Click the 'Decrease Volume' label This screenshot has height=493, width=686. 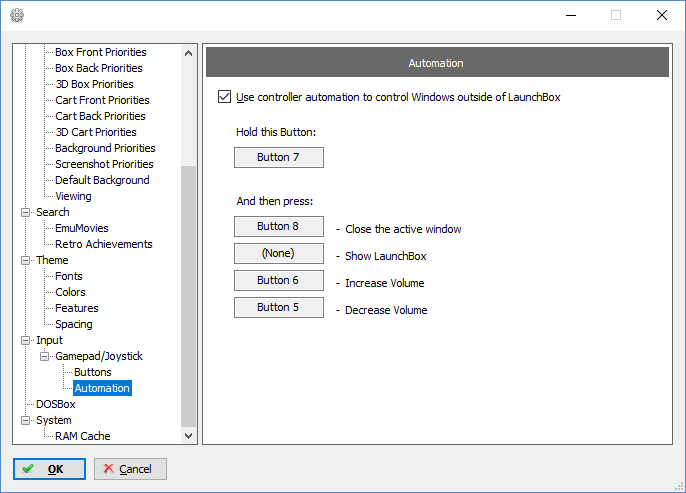point(386,310)
